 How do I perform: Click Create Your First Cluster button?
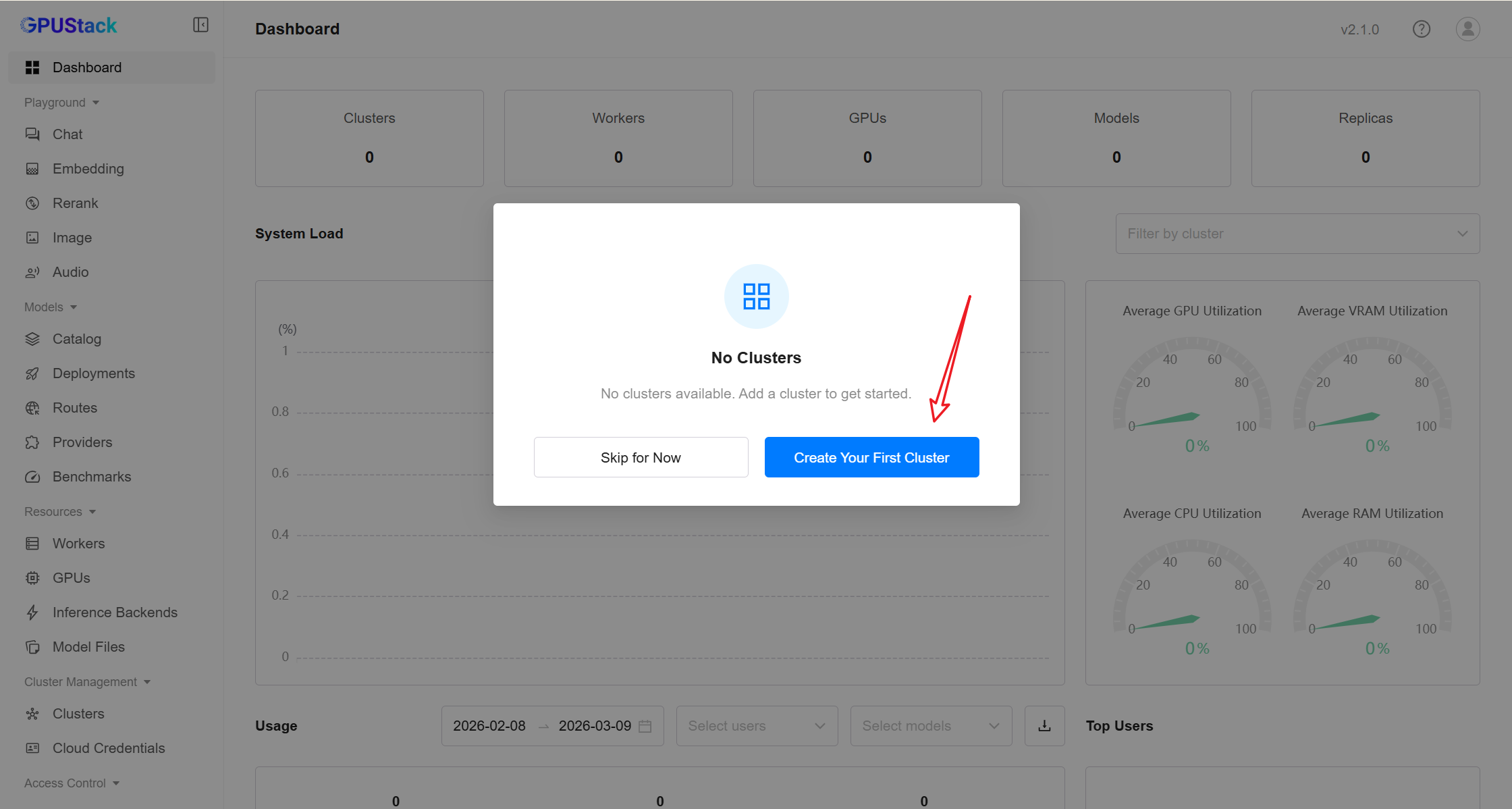(871, 457)
